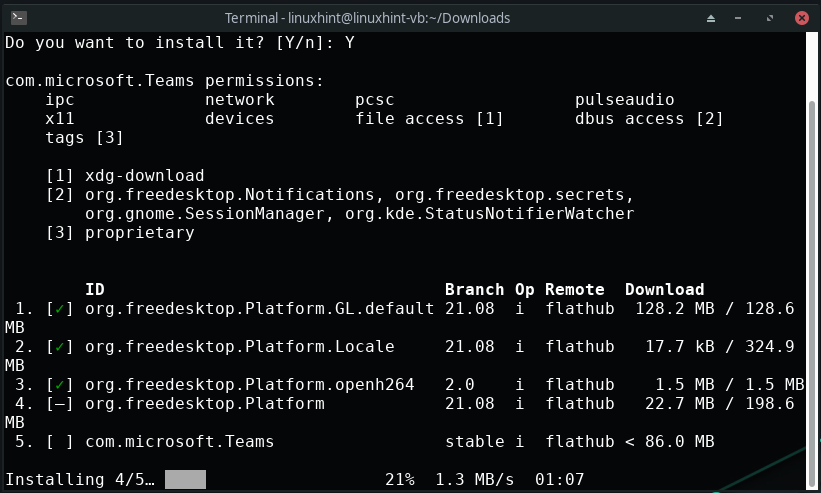Maximize the terminal window
This screenshot has height=493, width=821.
[x=770, y=18]
